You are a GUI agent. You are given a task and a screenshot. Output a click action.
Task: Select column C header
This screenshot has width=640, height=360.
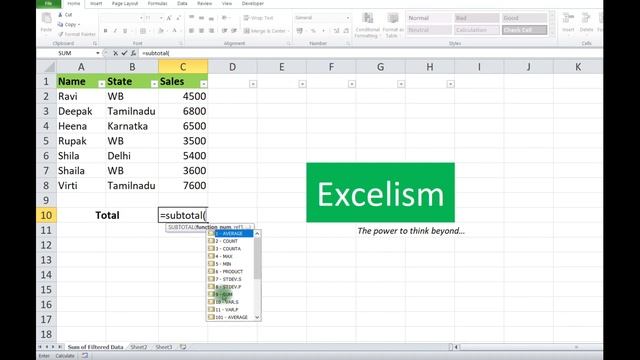[183, 67]
